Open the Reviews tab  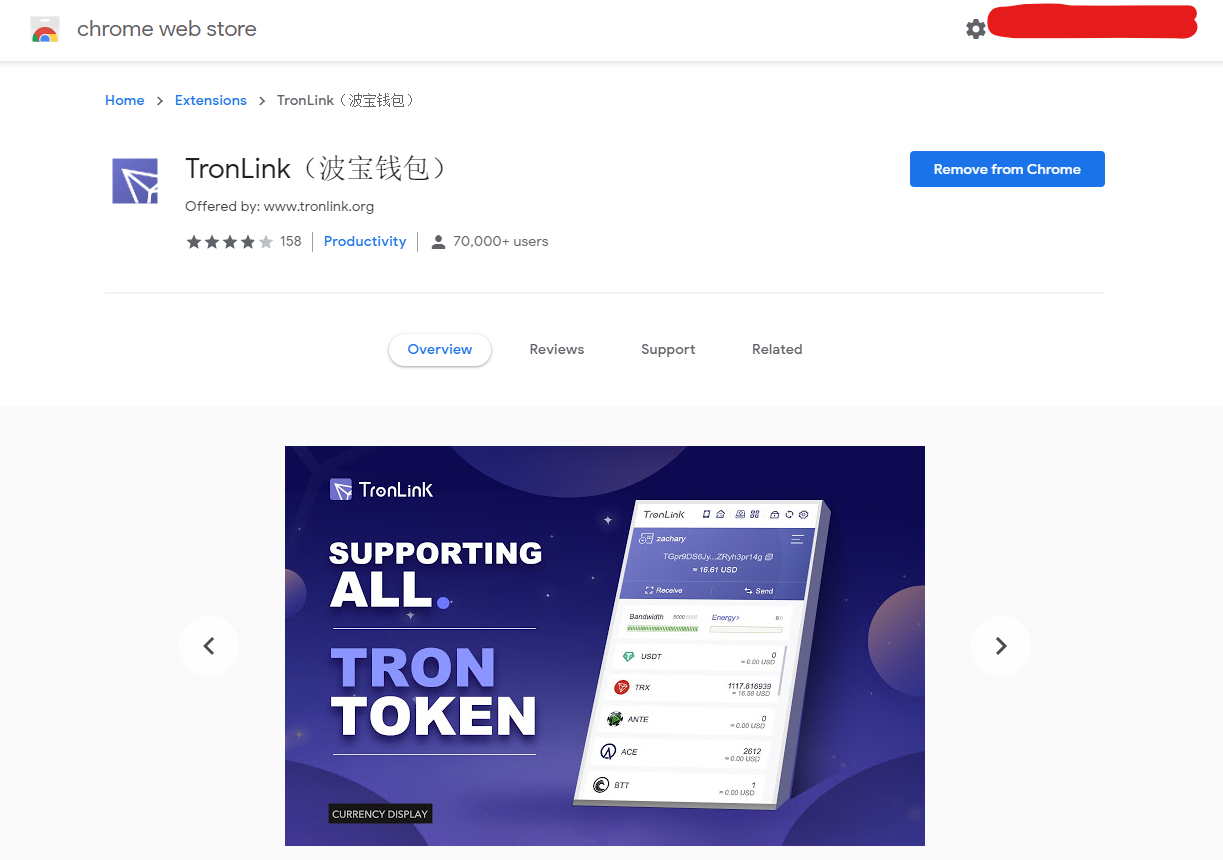(x=557, y=350)
